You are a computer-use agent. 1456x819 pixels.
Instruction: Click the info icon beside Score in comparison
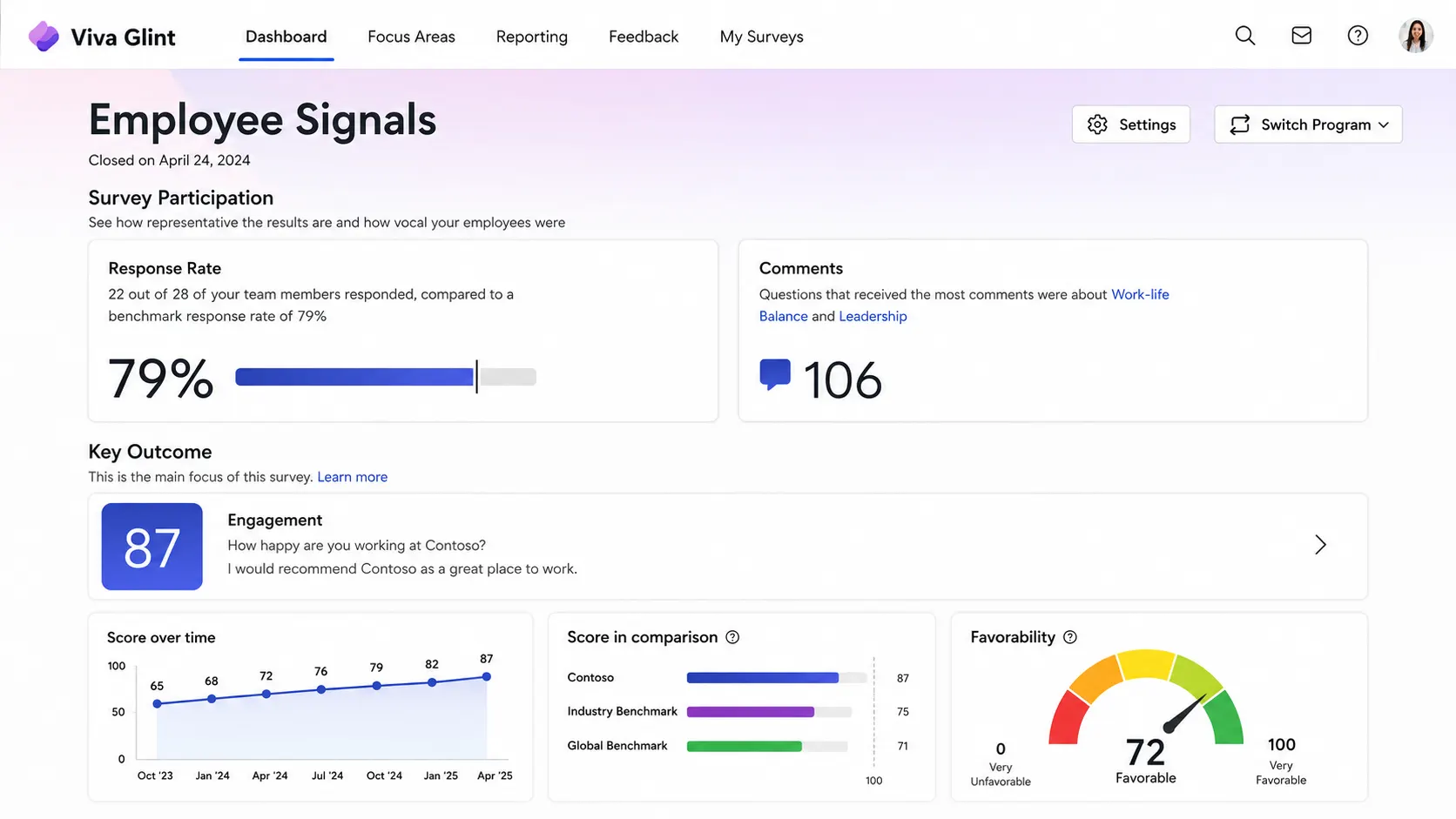click(732, 637)
